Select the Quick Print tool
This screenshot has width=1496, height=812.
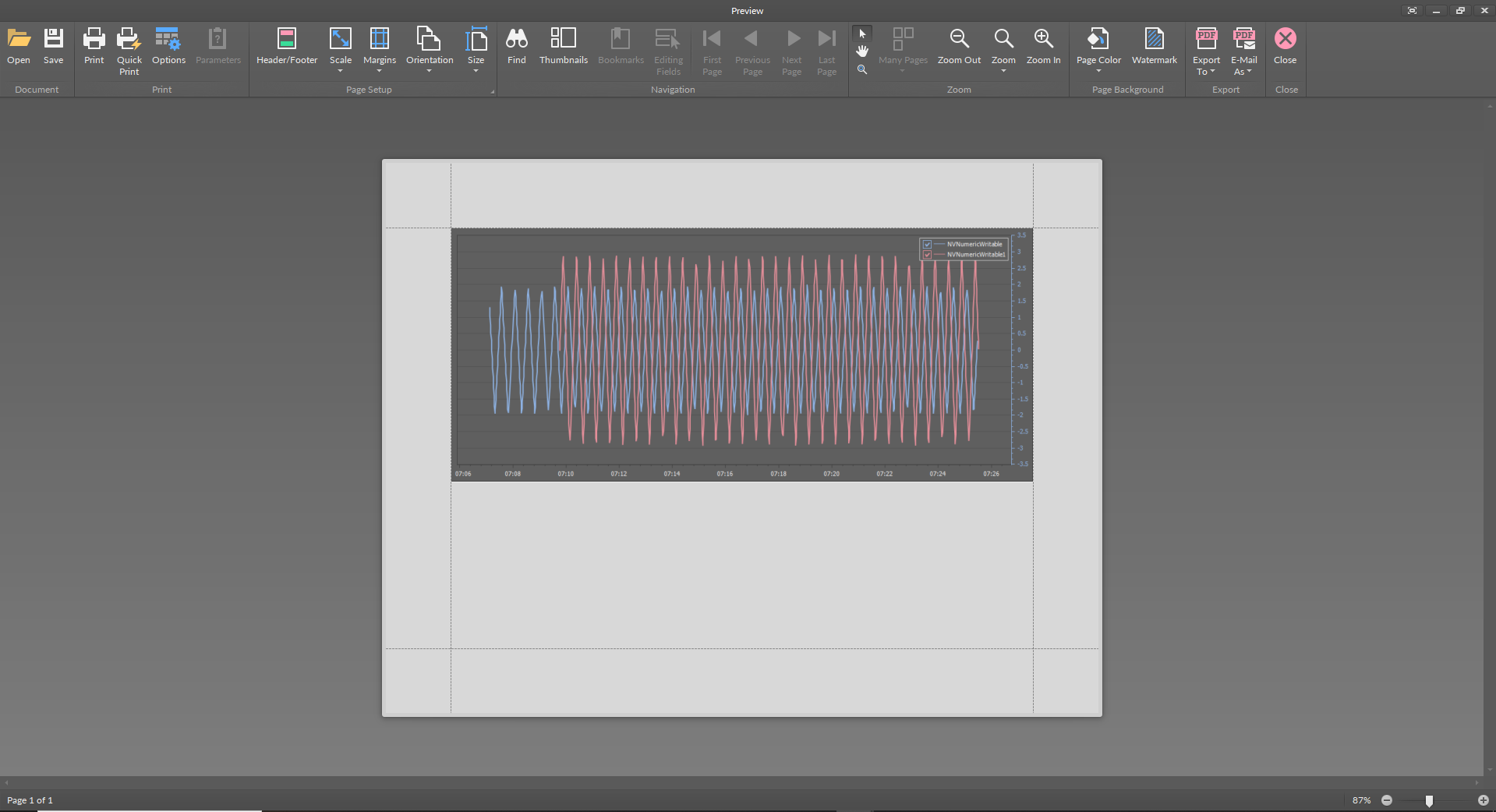(x=129, y=47)
